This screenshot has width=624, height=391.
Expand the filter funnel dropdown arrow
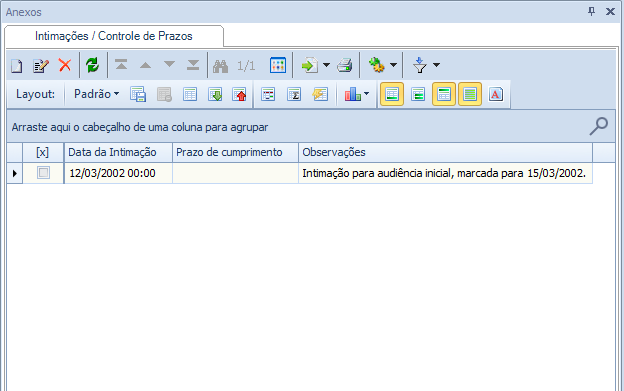tap(437, 65)
